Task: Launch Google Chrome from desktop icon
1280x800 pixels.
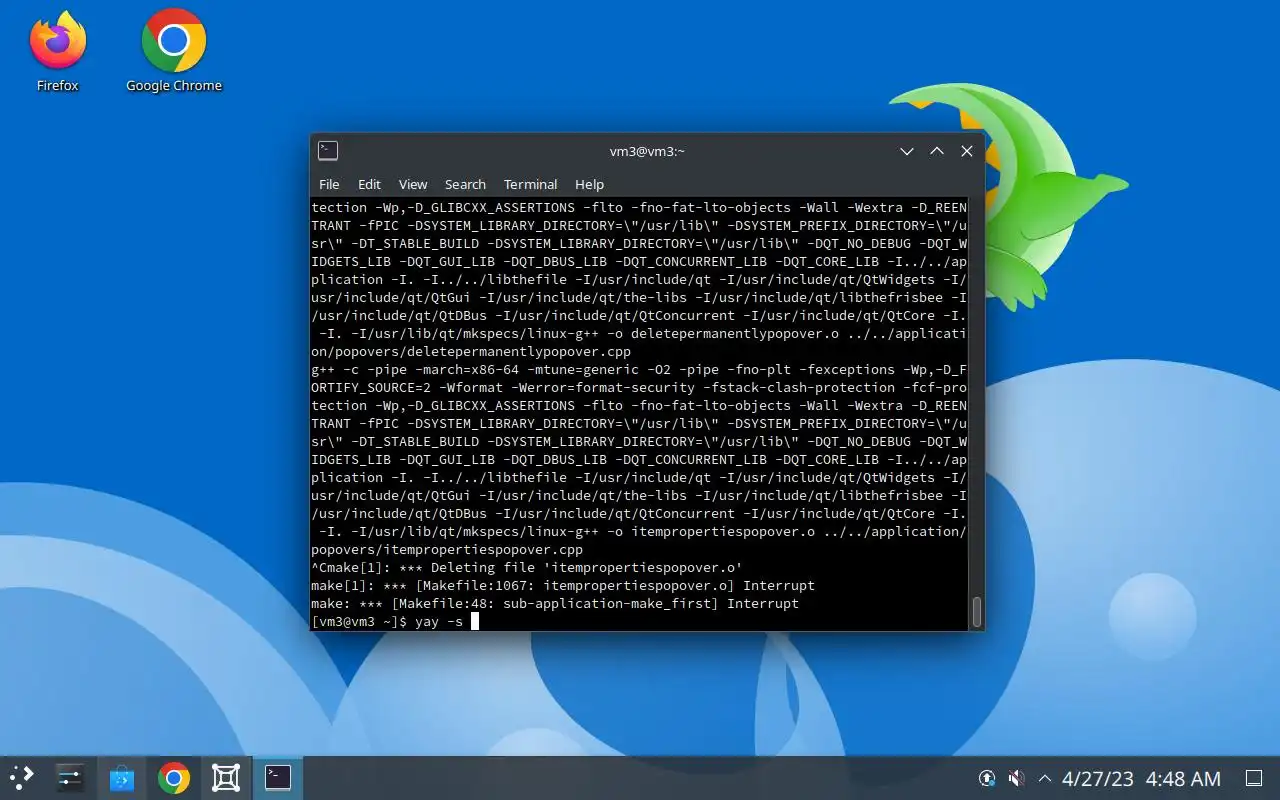Action: [x=174, y=52]
